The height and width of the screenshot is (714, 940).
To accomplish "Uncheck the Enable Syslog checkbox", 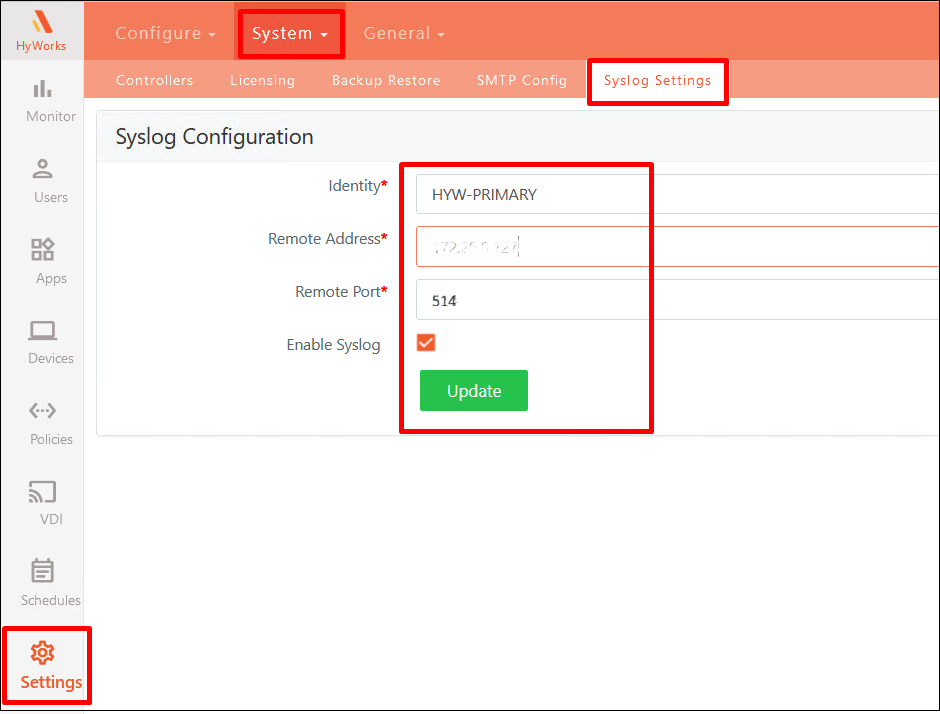I will tap(426, 343).
